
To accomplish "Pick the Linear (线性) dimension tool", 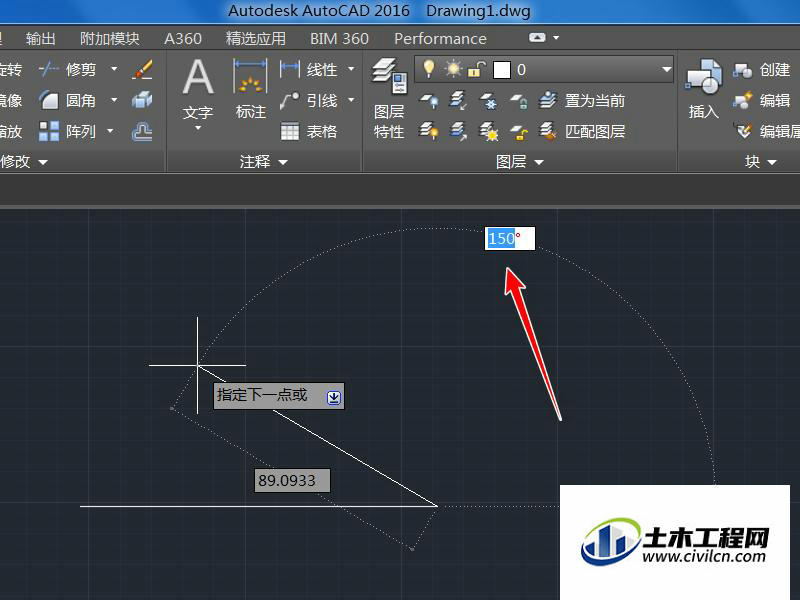I will tap(309, 69).
